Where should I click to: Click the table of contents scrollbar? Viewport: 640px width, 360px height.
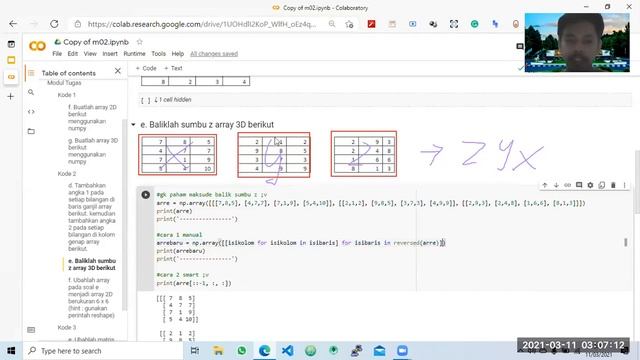124,214
